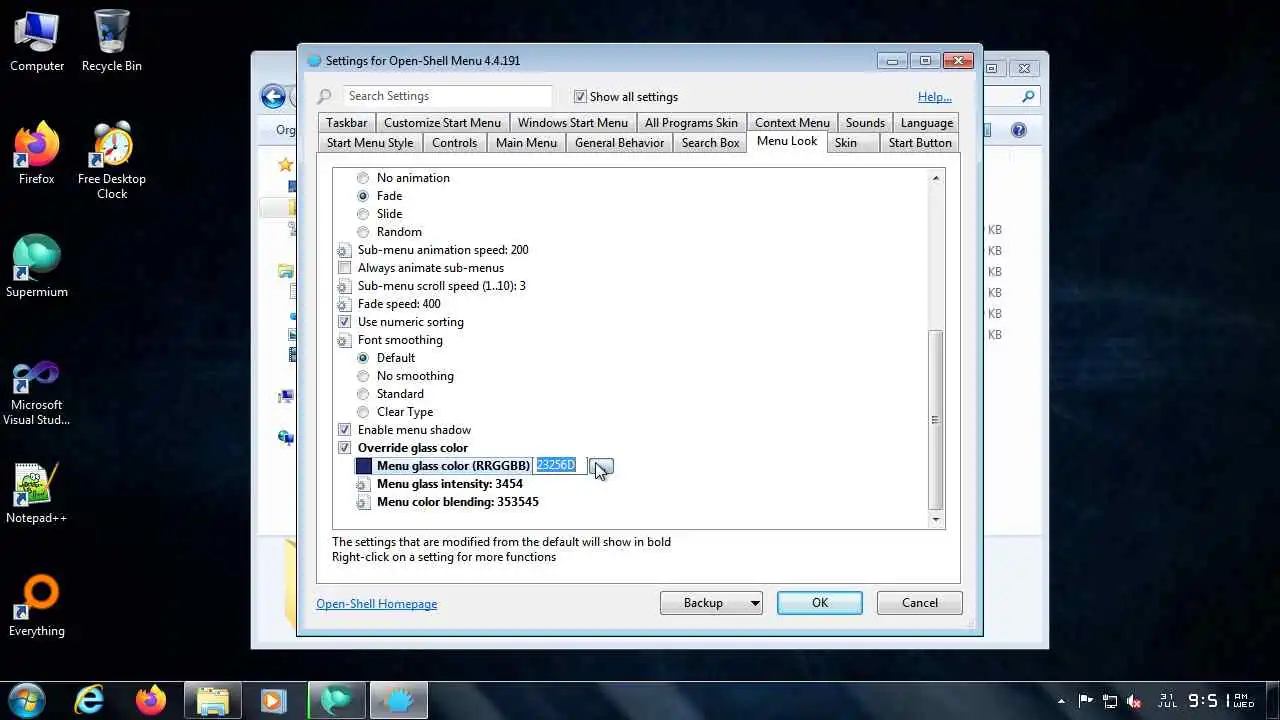Click the Font smoothing setting icon
This screenshot has height=720, width=1280.
(x=344, y=340)
